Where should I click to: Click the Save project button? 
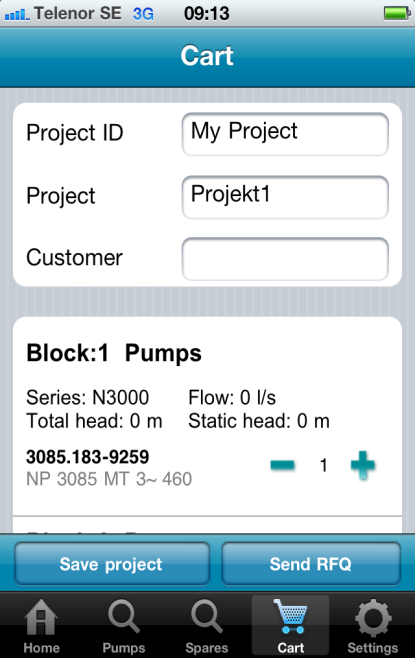(112, 564)
